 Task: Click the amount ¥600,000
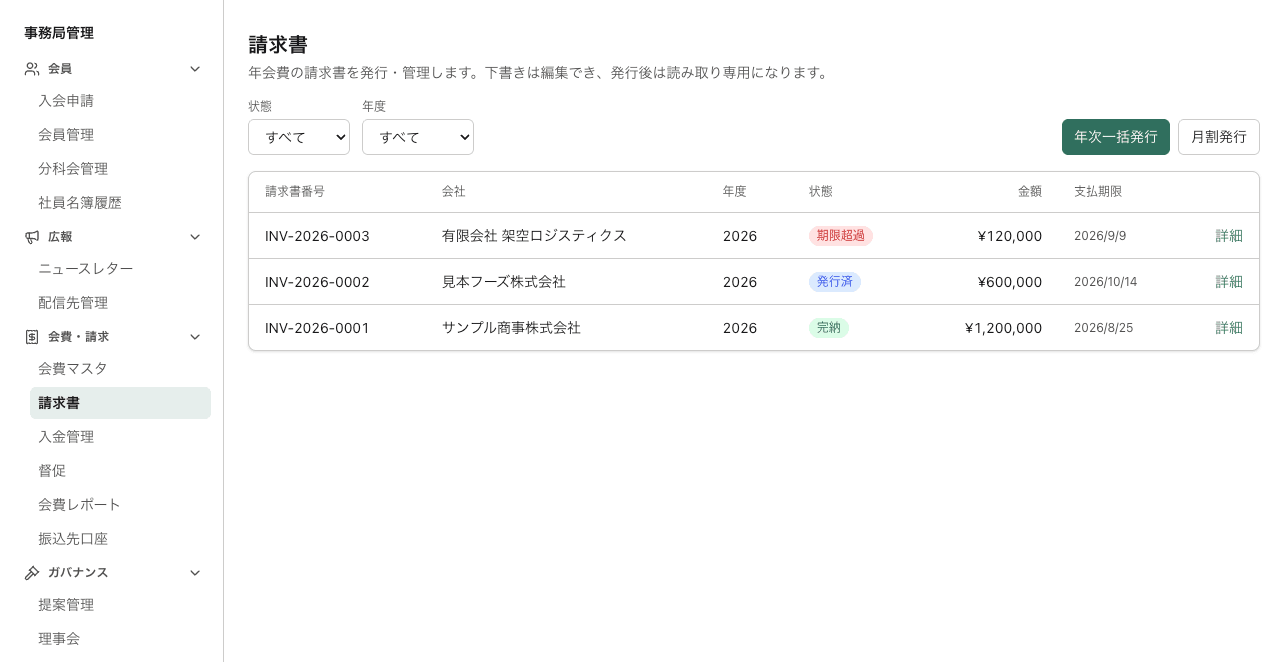tap(1010, 282)
